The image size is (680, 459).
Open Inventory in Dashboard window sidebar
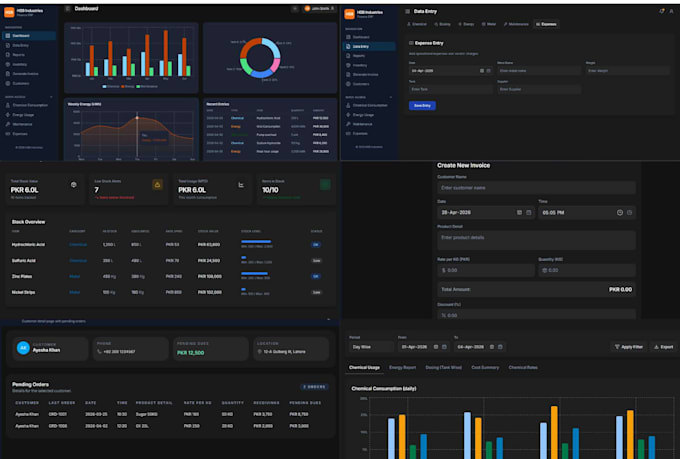click(x=20, y=64)
